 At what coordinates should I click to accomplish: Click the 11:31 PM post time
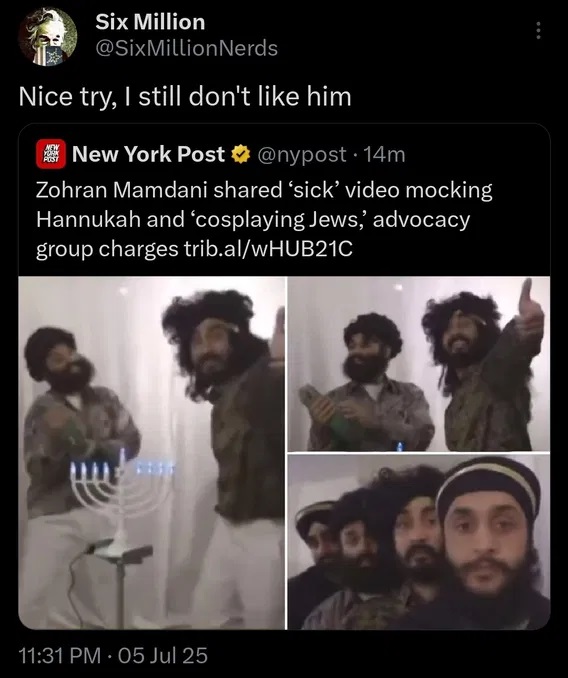[x=60, y=655]
